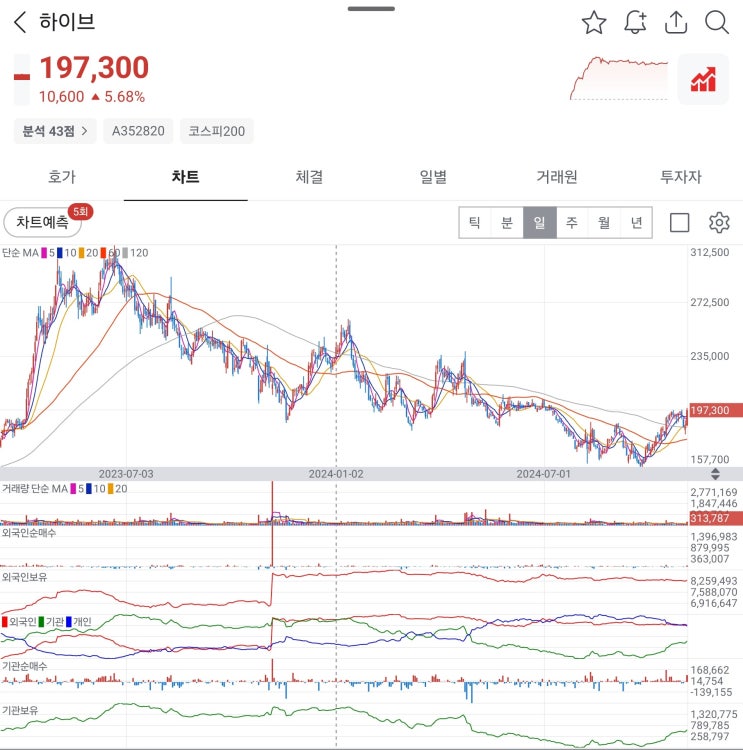The height and width of the screenshot is (750, 743).
Task: Tap the 2024-07-01 date axis label
Action: pos(543,474)
